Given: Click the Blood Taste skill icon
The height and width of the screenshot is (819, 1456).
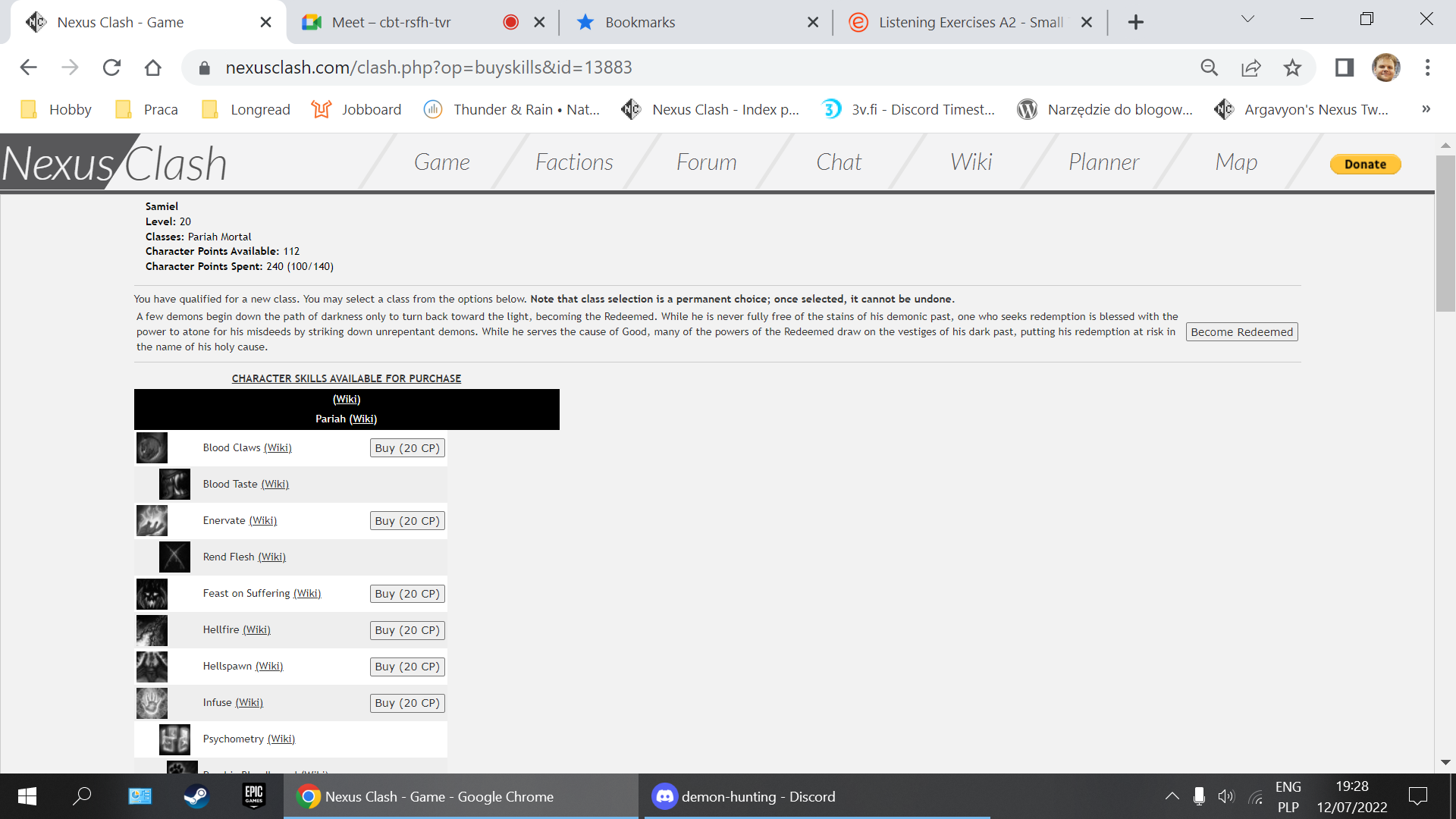Looking at the screenshot, I should [x=174, y=485].
